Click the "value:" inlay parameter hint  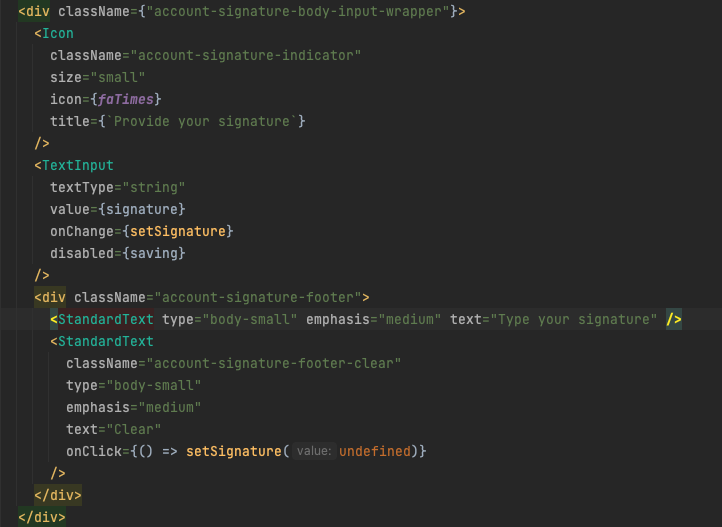[314, 451]
